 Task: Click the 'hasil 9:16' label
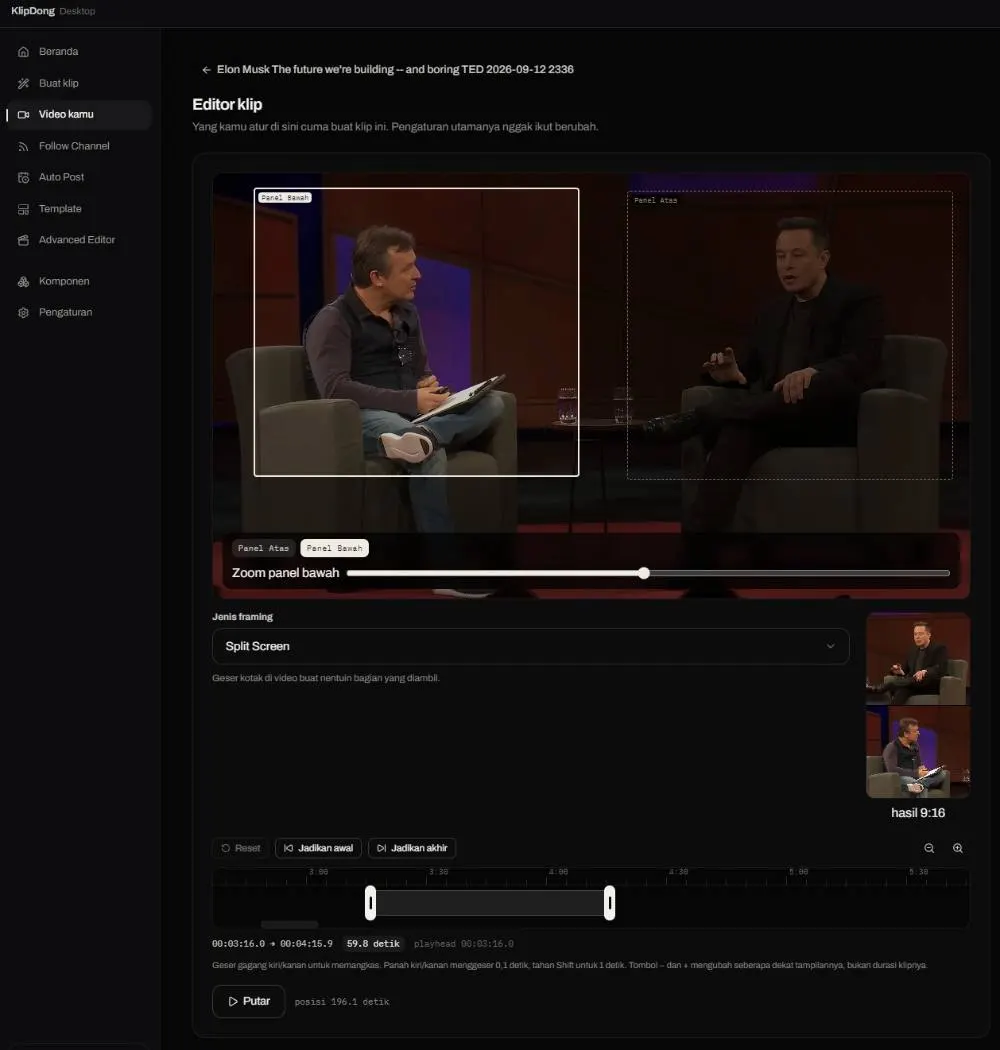point(918,813)
